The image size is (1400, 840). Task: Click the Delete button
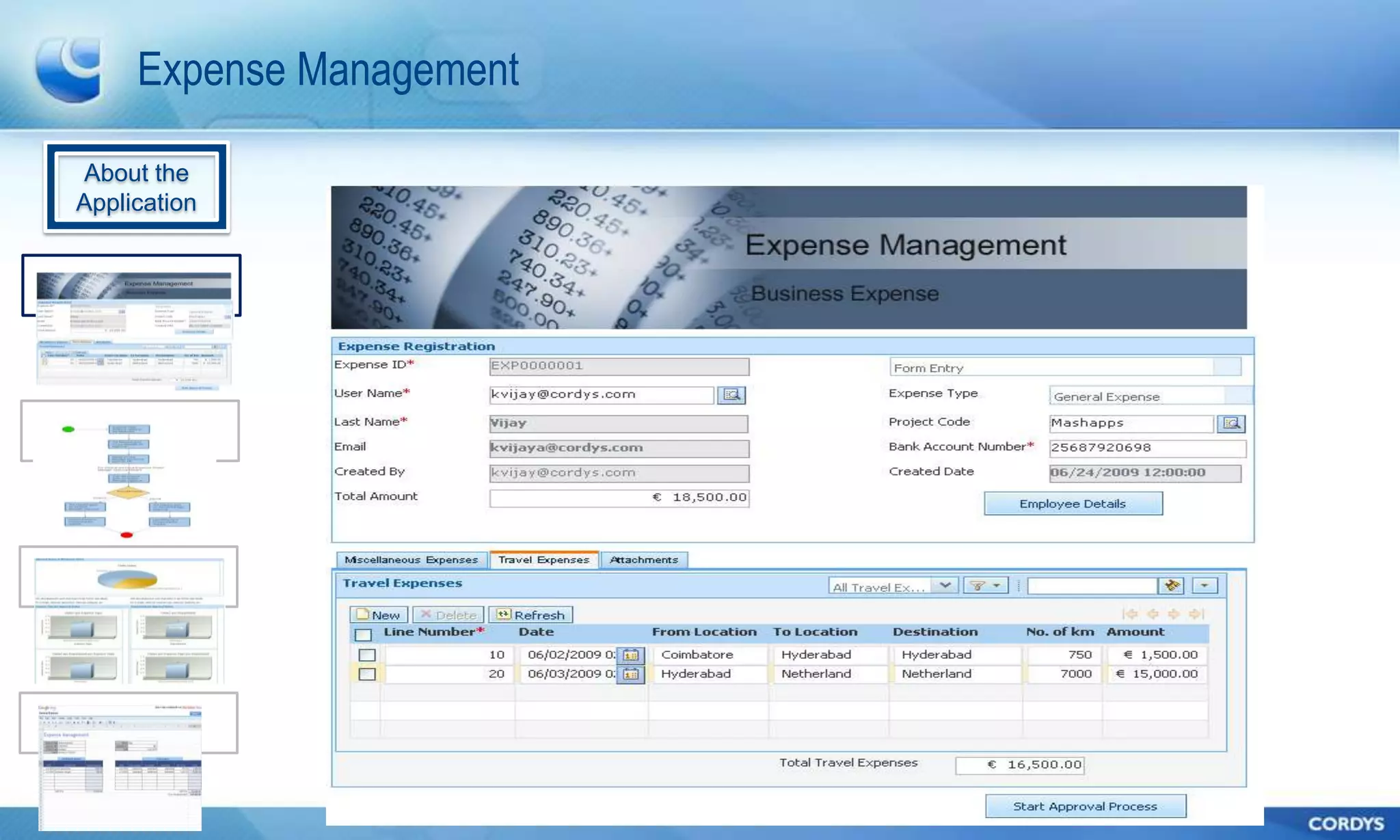448,614
